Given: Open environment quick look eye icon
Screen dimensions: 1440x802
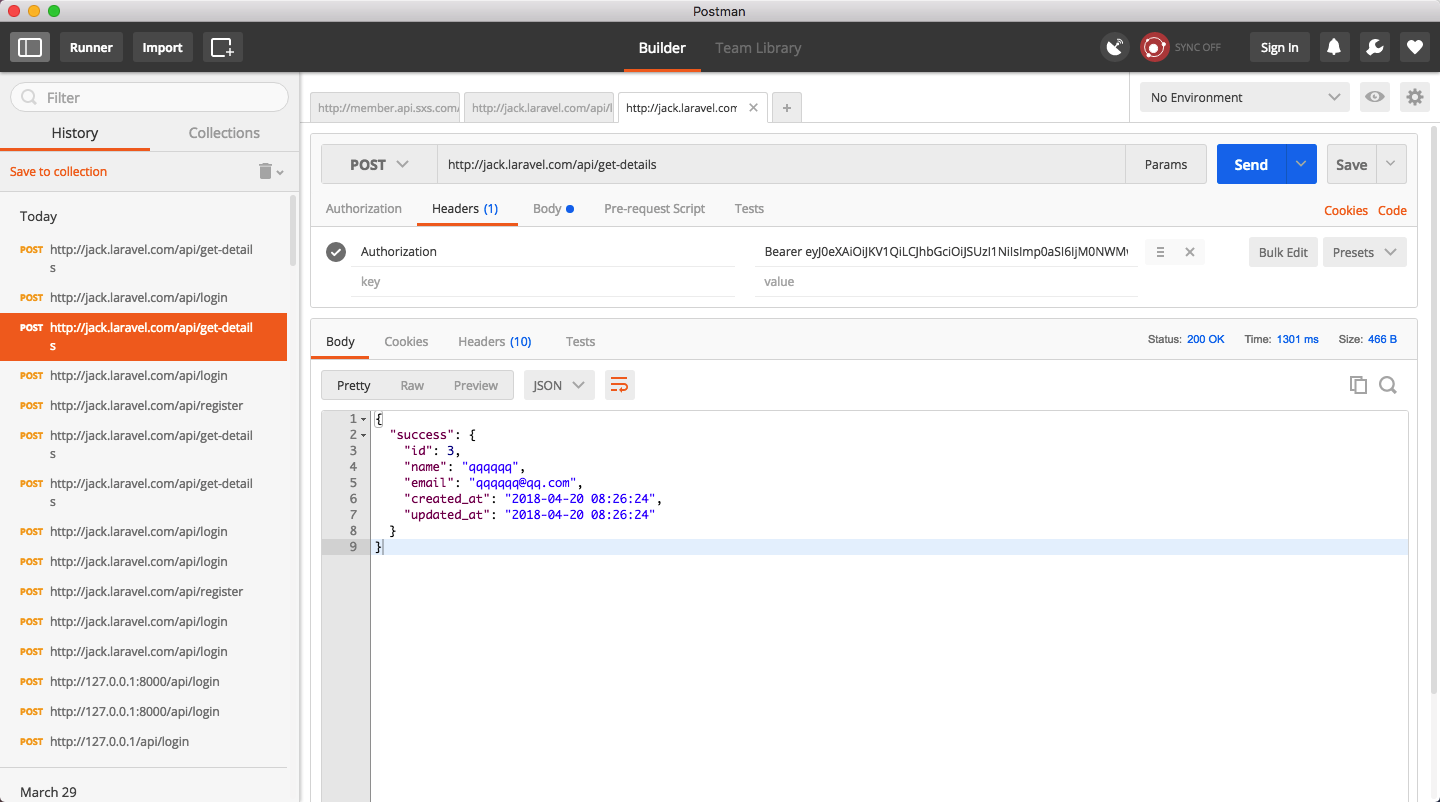Looking at the screenshot, I should tap(1375, 97).
